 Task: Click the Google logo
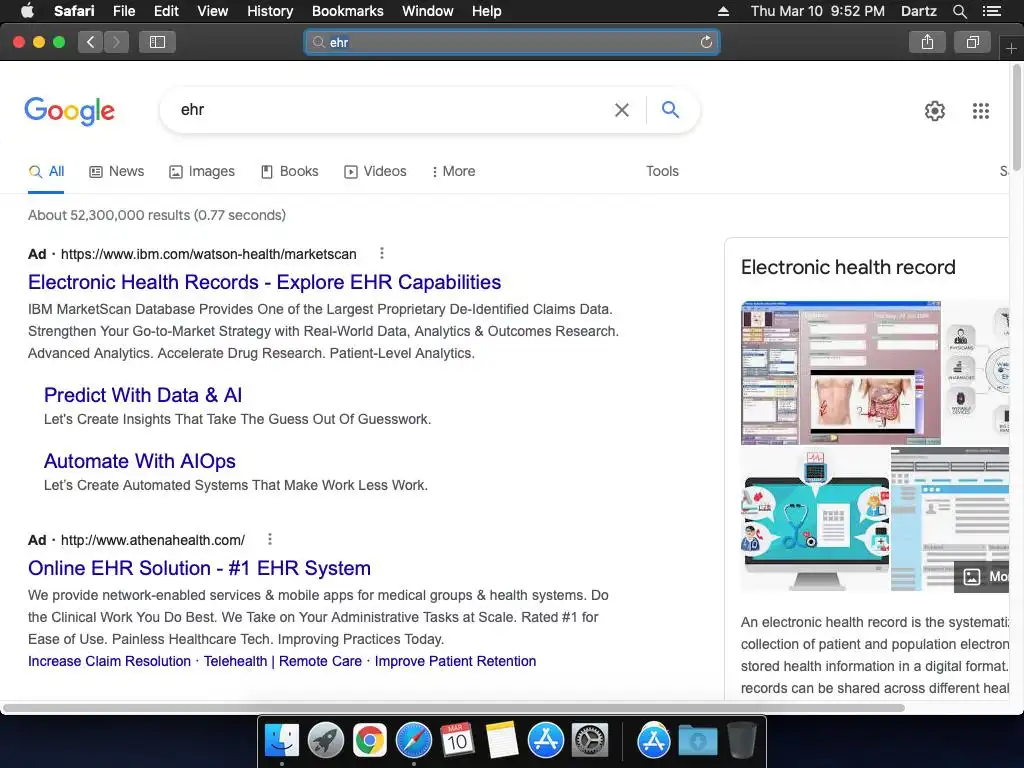click(x=69, y=111)
